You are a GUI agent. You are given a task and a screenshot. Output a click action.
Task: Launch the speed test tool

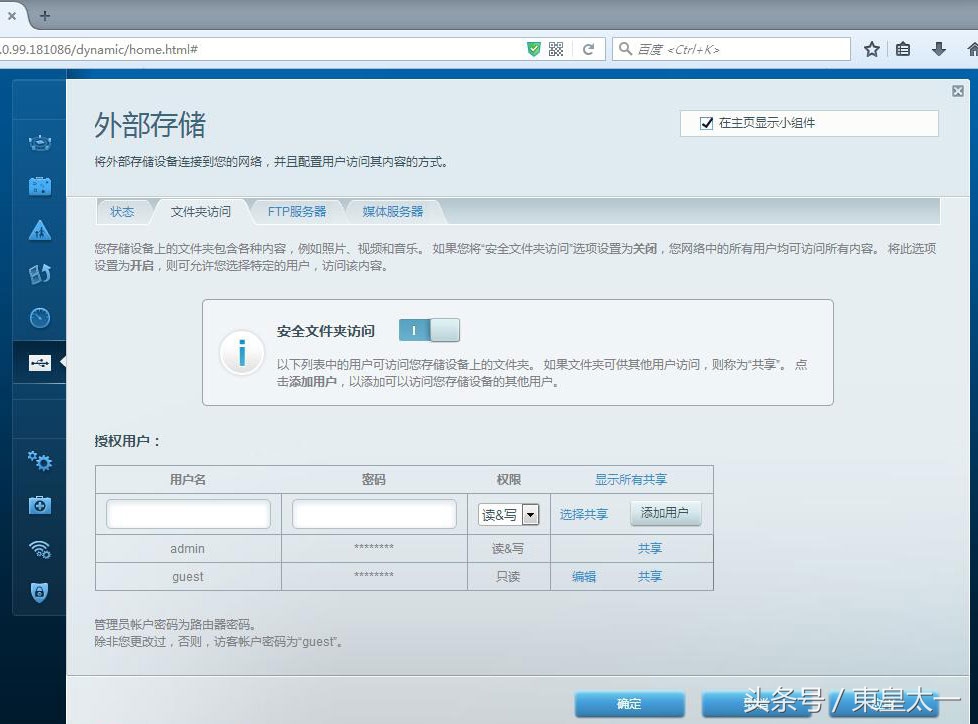(38, 317)
